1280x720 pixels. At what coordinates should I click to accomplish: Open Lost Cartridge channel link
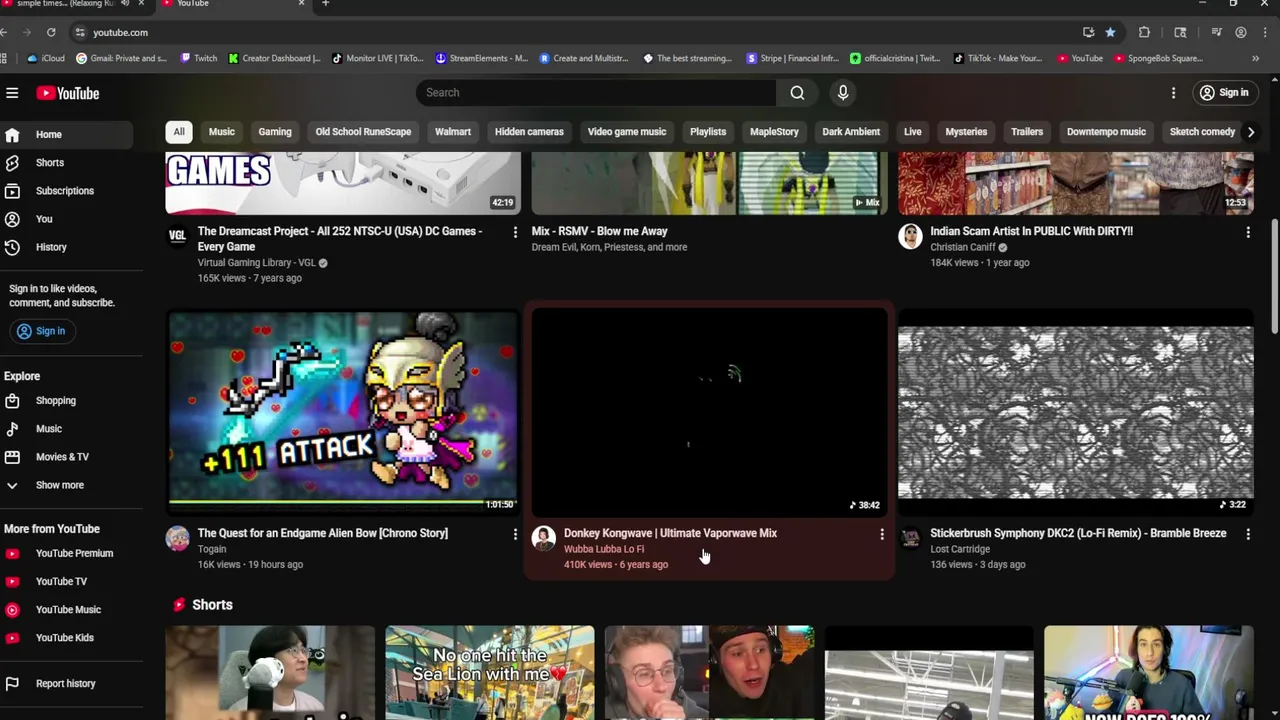[x=960, y=549]
